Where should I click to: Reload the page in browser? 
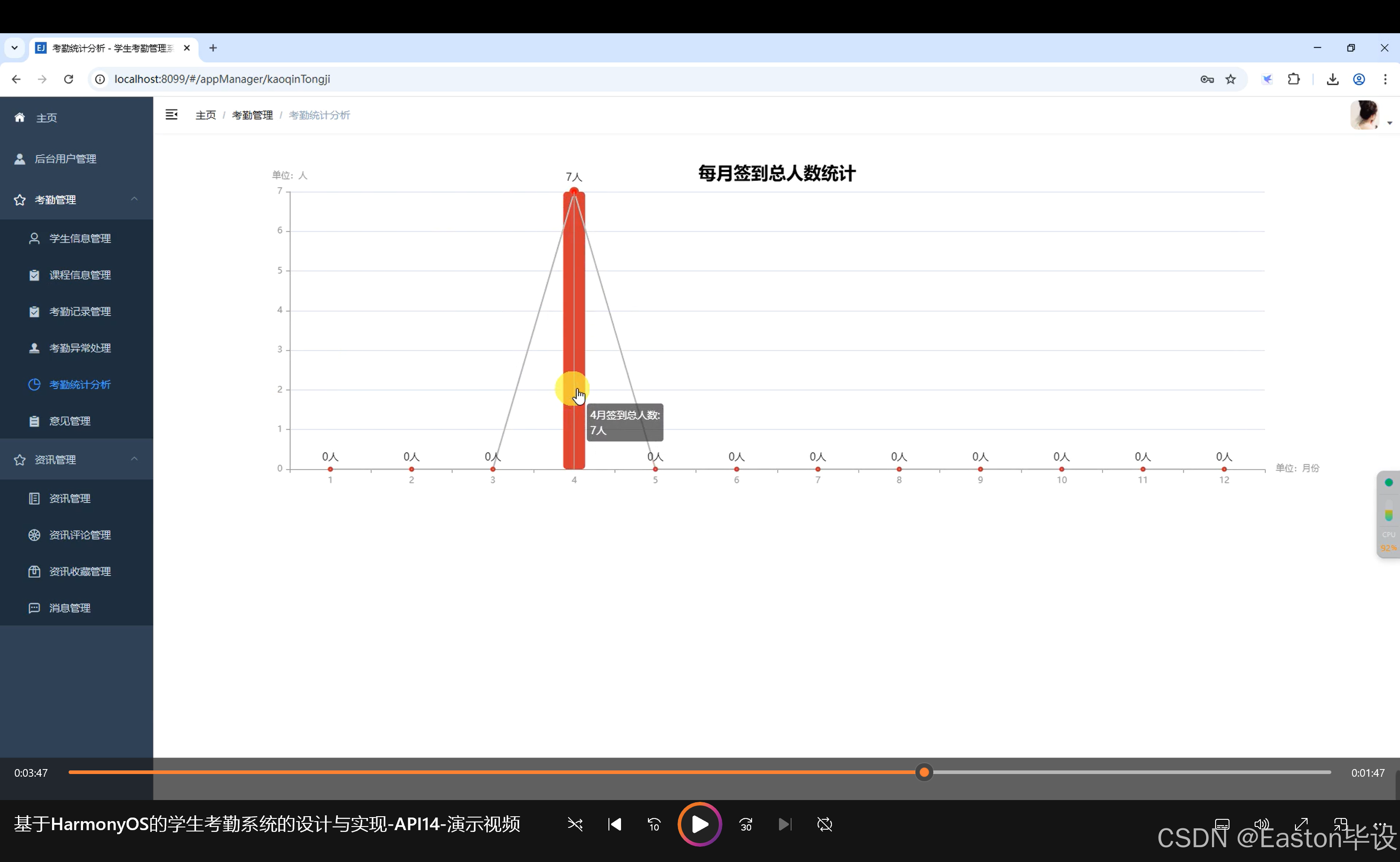pos(68,79)
